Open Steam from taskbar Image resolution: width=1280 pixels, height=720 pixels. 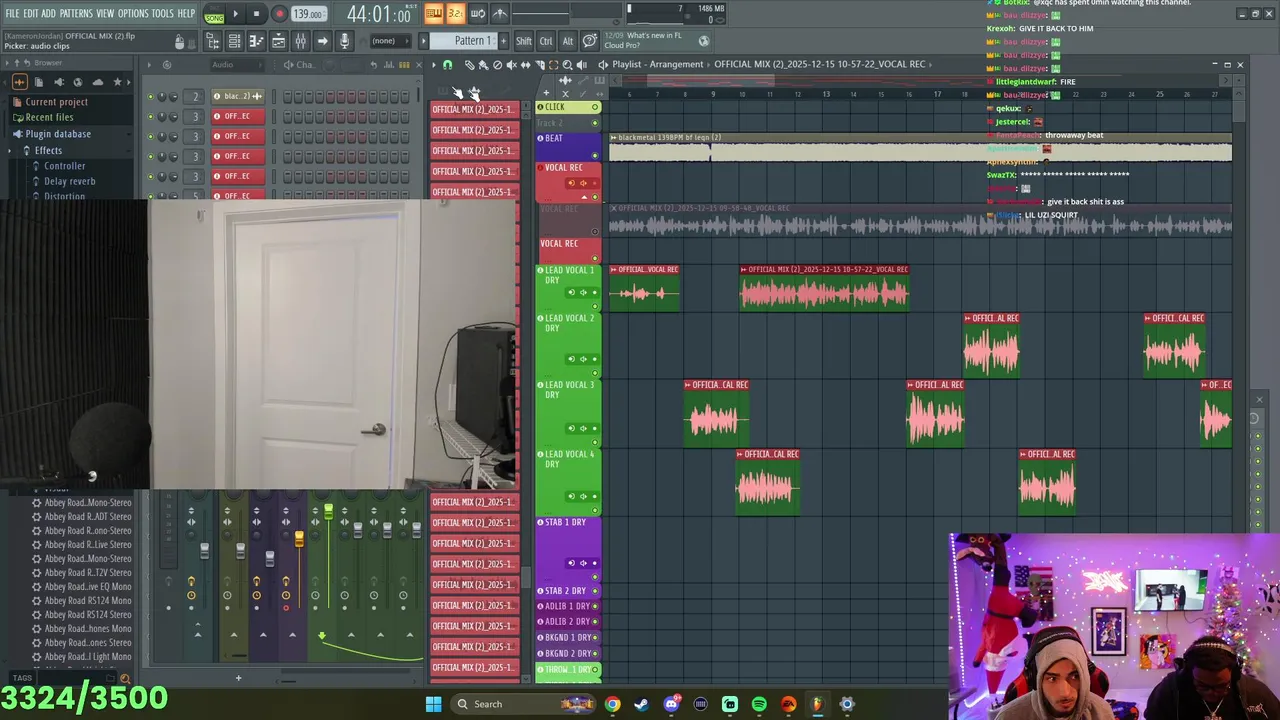641,704
